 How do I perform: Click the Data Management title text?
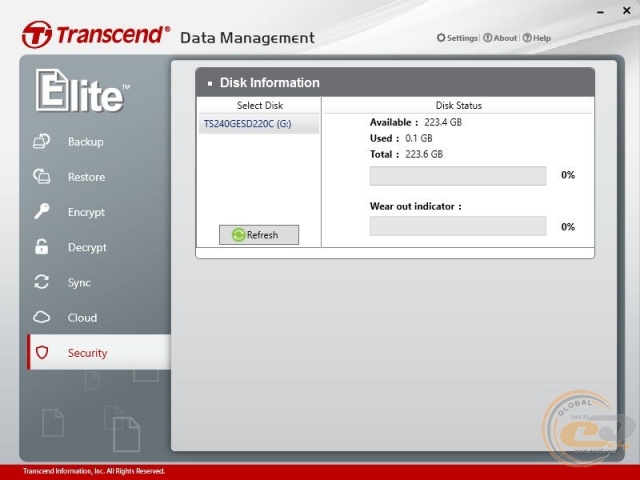(247, 38)
